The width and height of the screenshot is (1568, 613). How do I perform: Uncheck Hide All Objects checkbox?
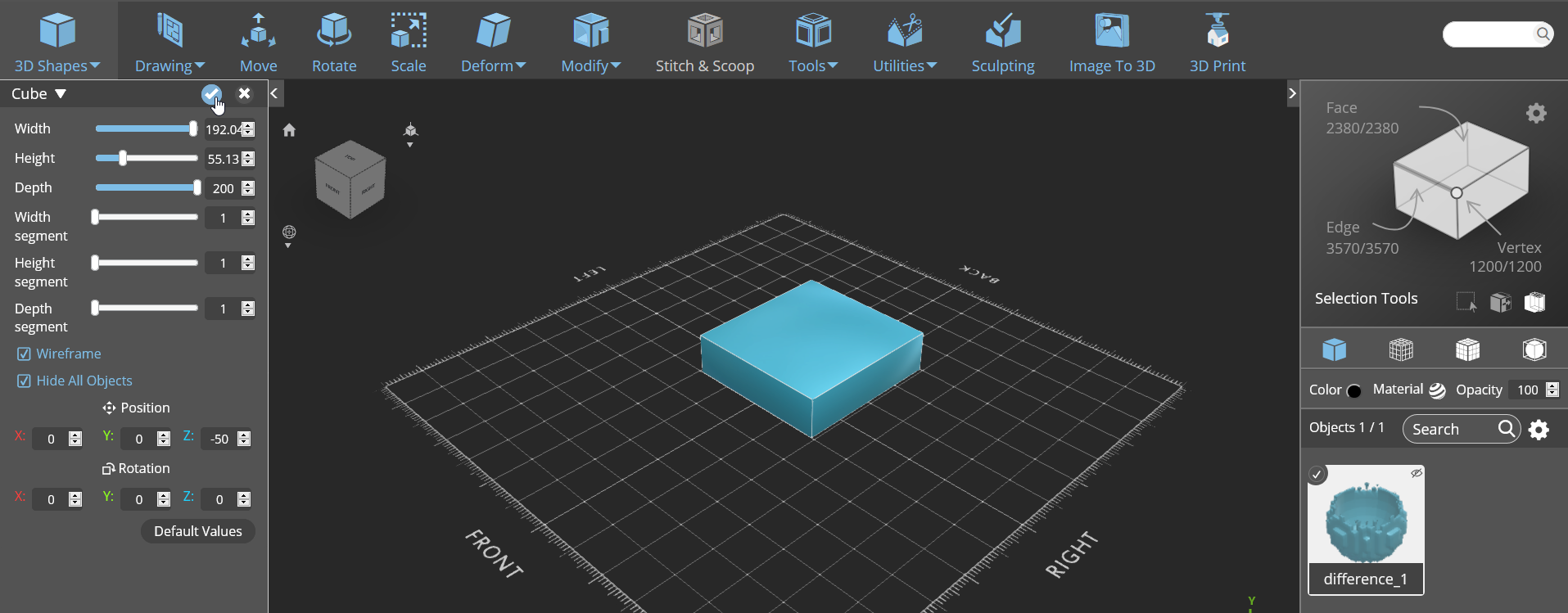tap(24, 381)
